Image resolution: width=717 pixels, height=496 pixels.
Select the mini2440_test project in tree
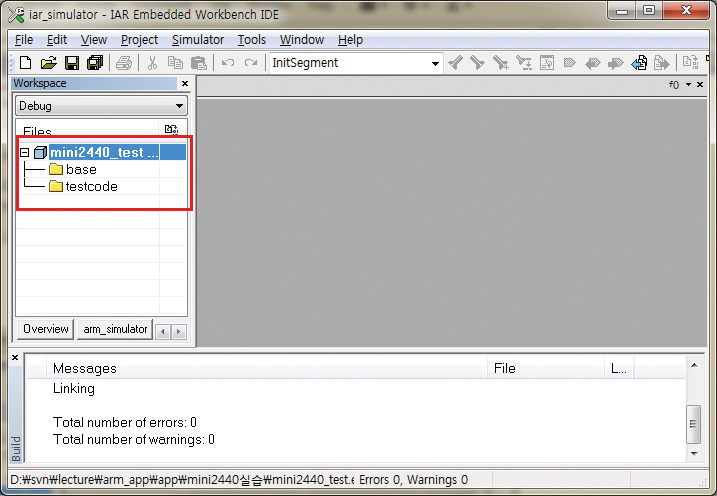[104, 152]
